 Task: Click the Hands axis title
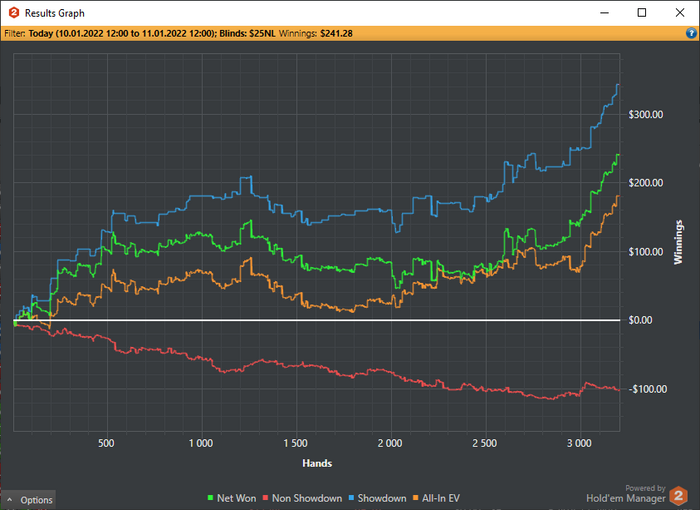tap(317, 463)
